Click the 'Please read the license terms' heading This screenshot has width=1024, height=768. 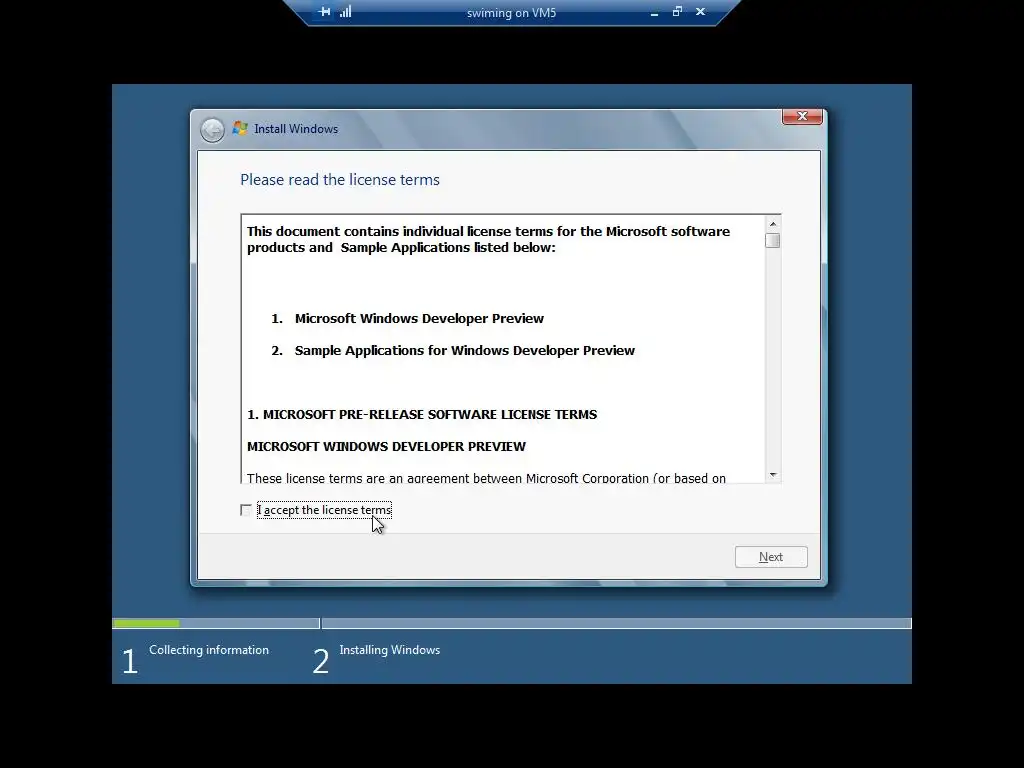[x=340, y=180]
